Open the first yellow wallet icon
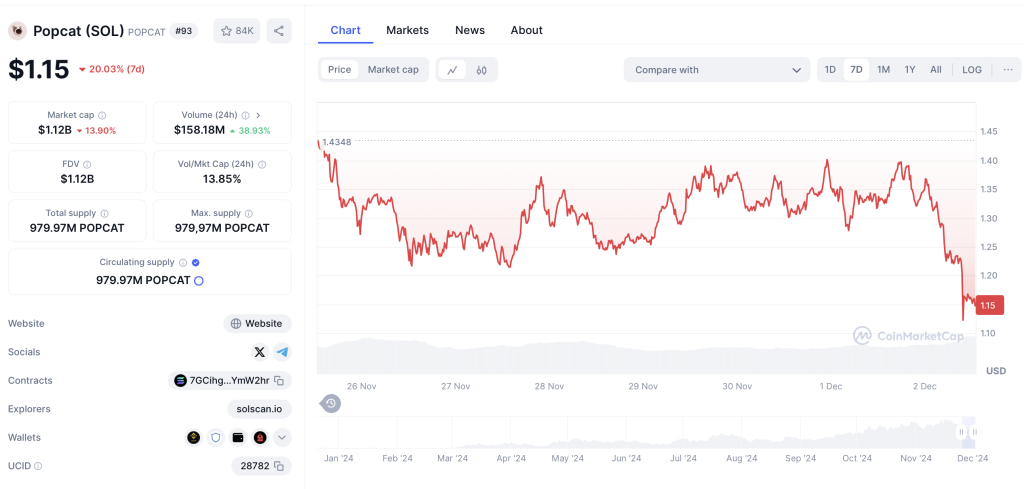The height and width of the screenshot is (489, 1024). pos(193,437)
